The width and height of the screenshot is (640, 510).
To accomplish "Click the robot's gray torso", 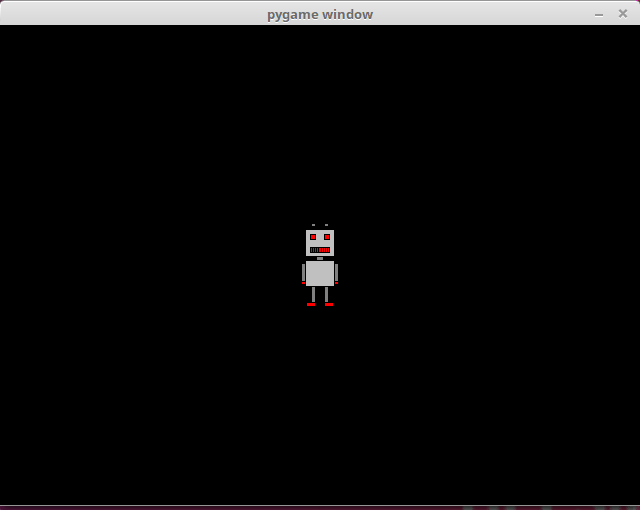I will tap(320, 273).
